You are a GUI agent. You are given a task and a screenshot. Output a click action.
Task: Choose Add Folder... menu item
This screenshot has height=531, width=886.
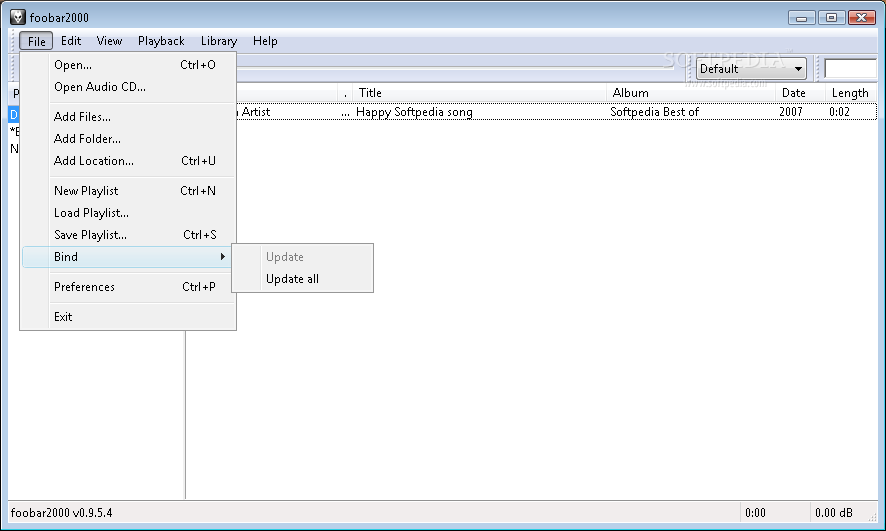click(128, 139)
